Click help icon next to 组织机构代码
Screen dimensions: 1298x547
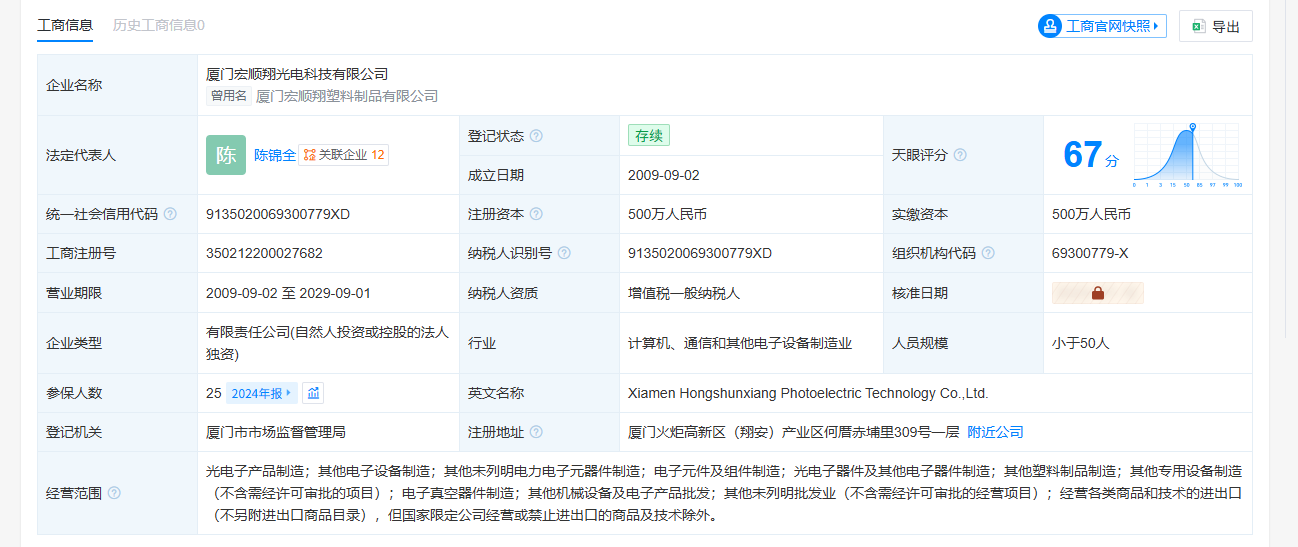988,253
